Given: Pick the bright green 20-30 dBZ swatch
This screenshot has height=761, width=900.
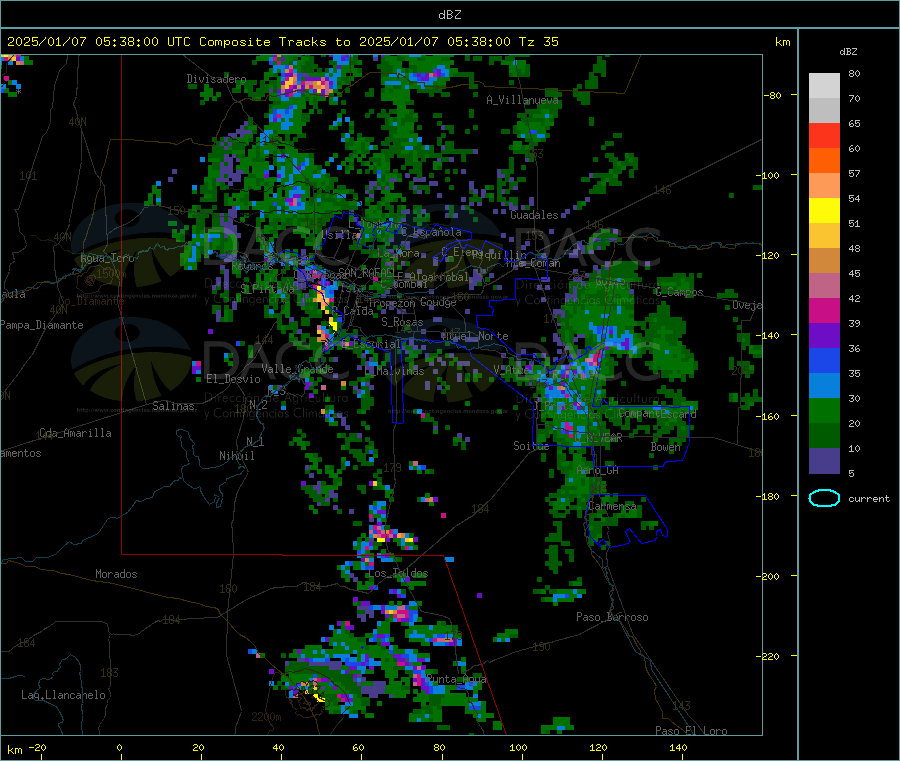Looking at the screenshot, I should (x=824, y=410).
